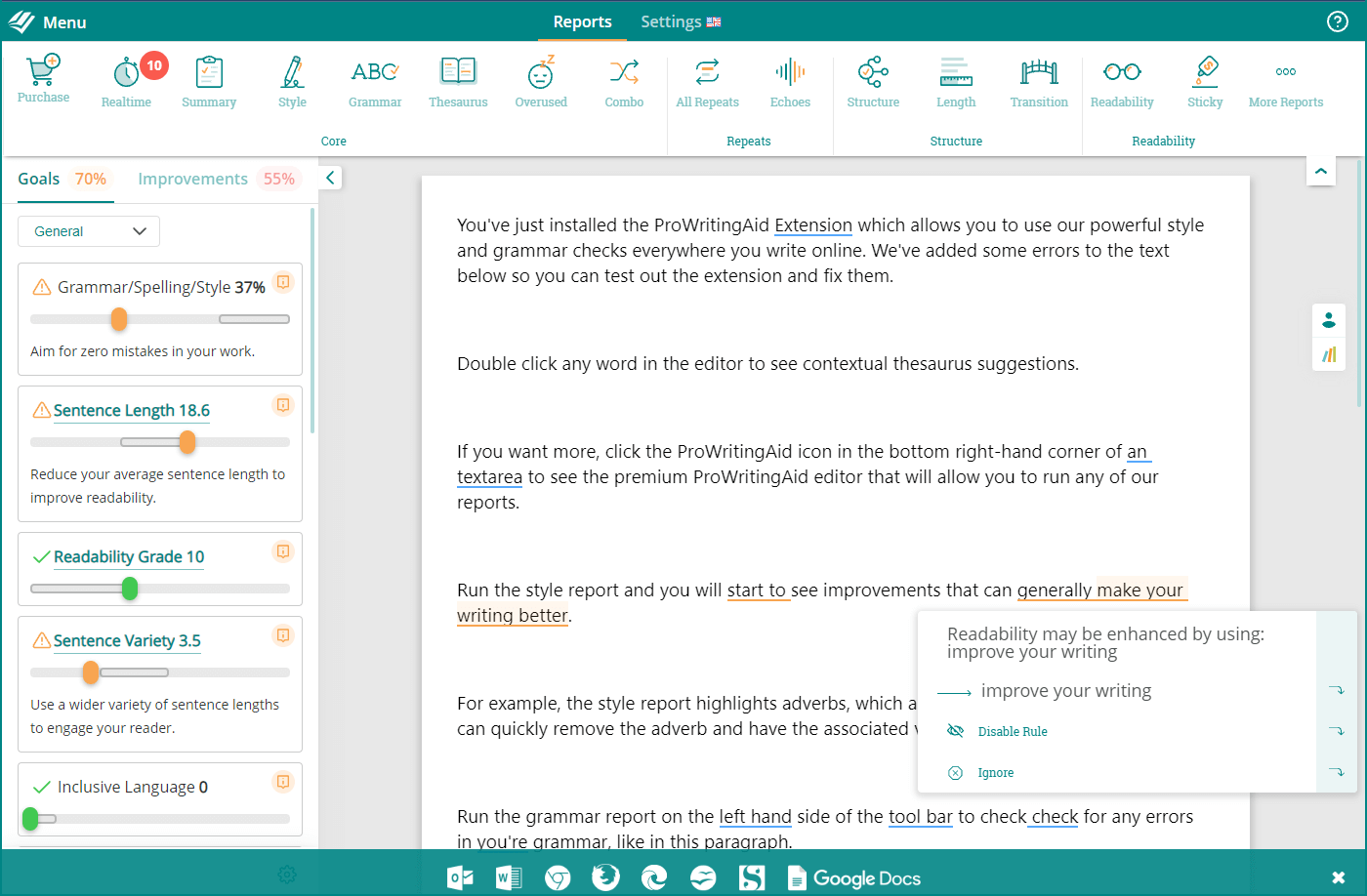Open the Sentence Variety goal link
This screenshot has width=1367, height=896.
coord(127,640)
